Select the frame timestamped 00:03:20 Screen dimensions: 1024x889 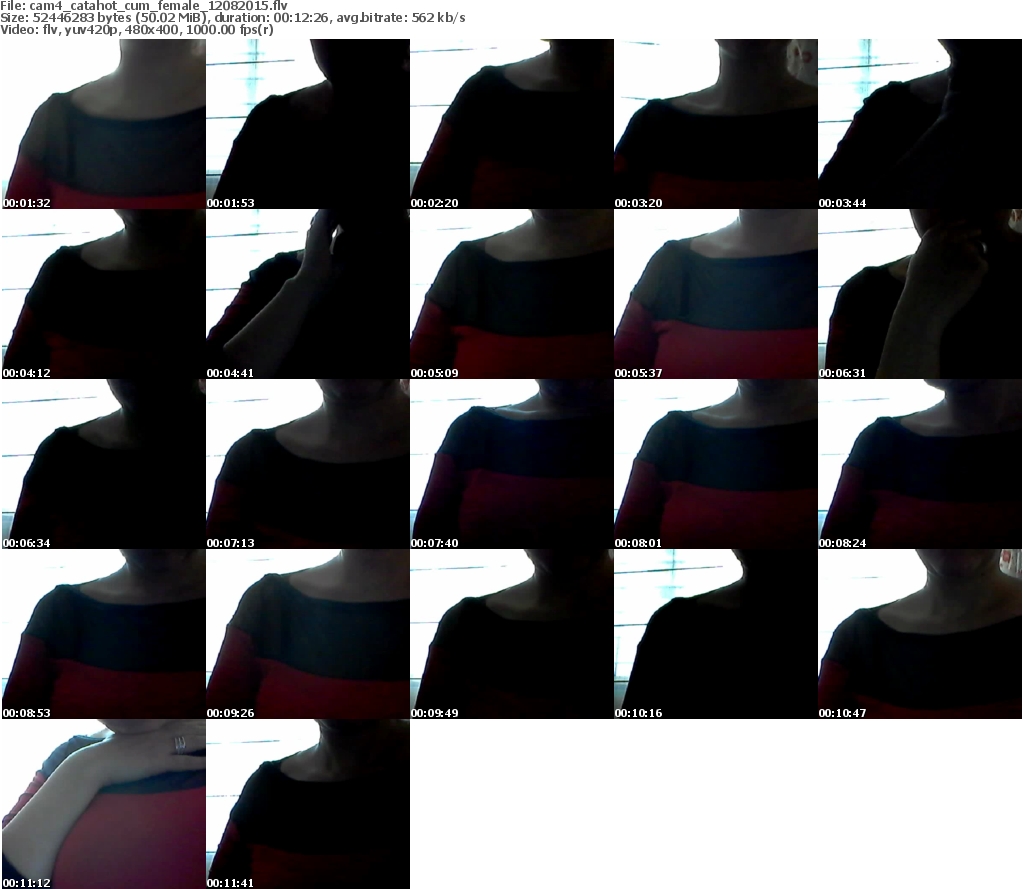pos(716,124)
